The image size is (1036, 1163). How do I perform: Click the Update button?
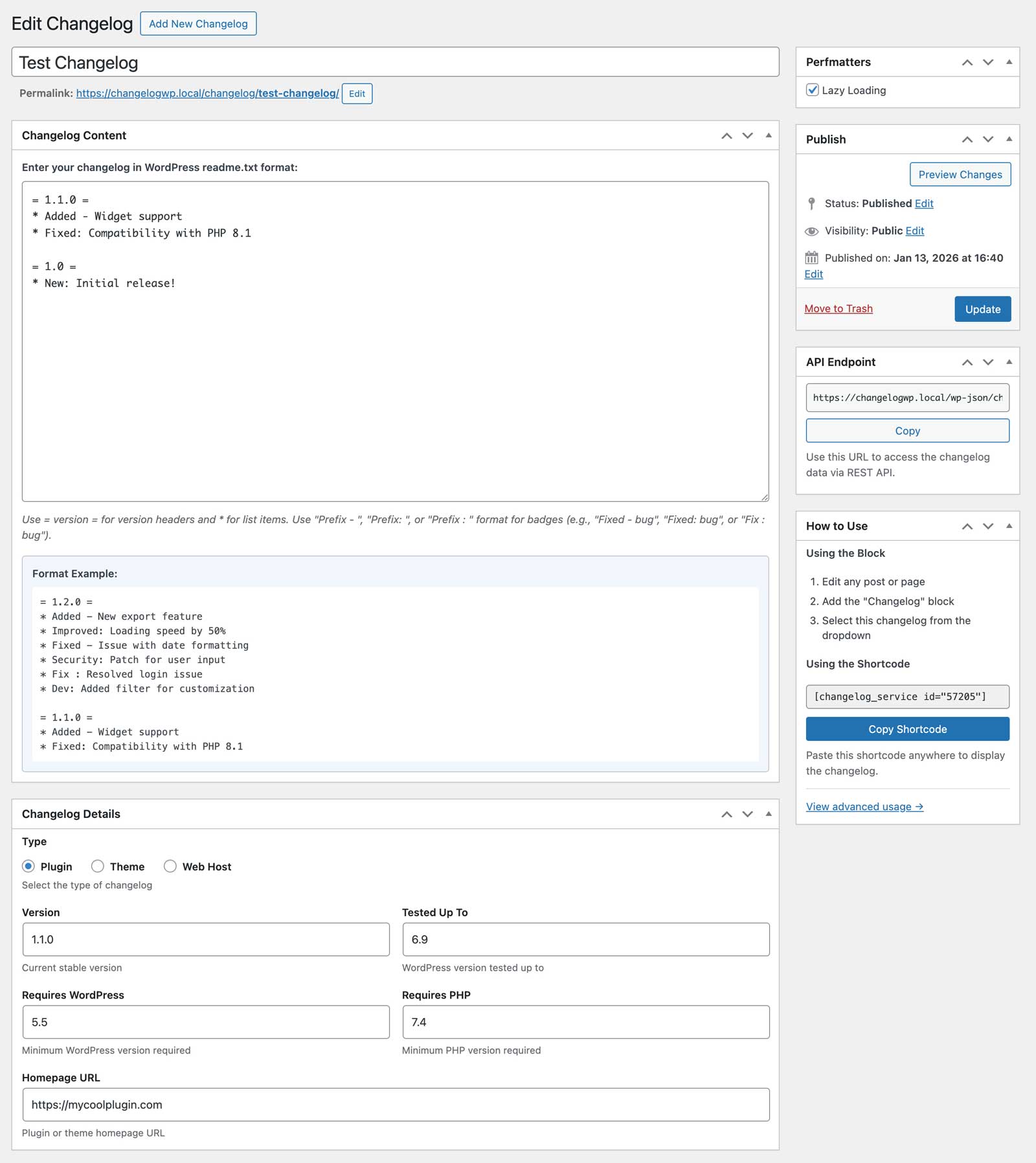982,309
